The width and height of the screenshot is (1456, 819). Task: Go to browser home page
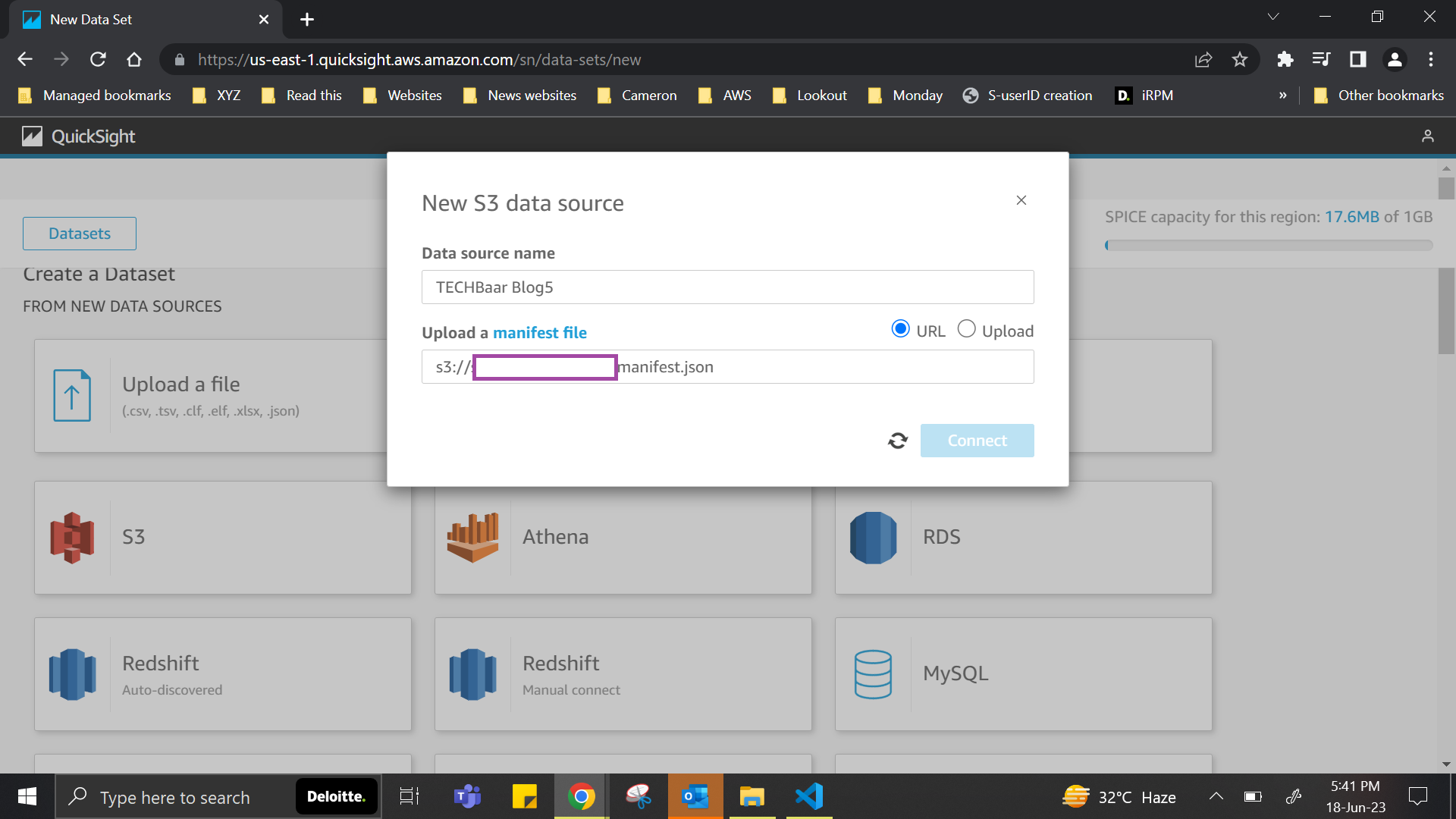(x=134, y=59)
